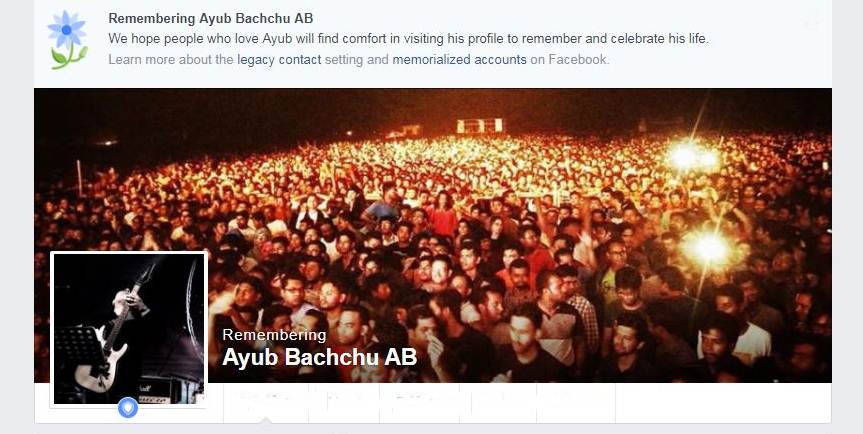
Task: Click the Remembering Ayub Bachchu AB banner heading
Action: tap(211, 18)
